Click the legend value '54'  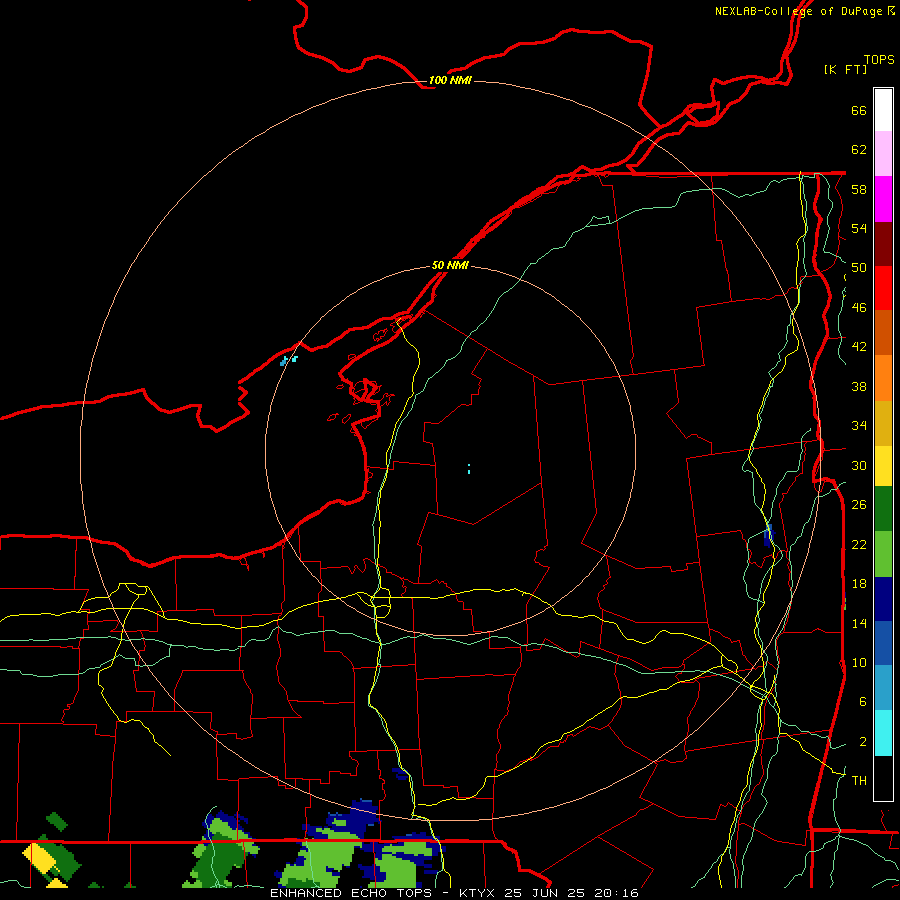click(x=859, y=228)
